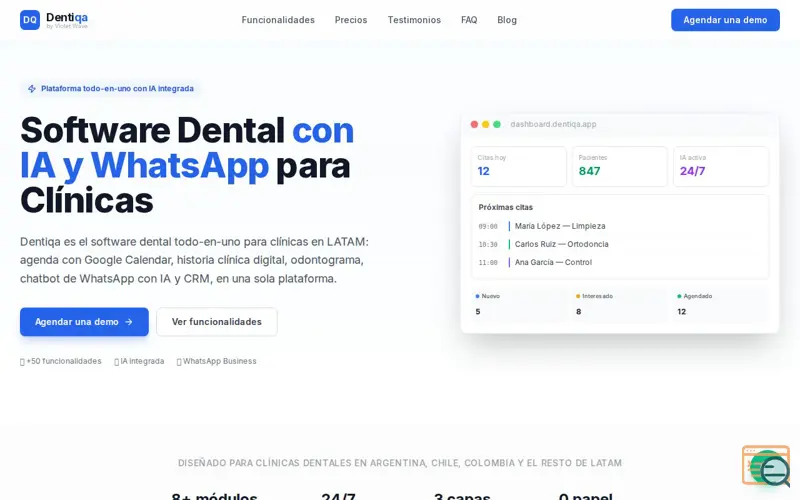Viewport: 800px width, 500px height.
Task: Click the red dot in dashboard mockup
Action: (474, 124)
